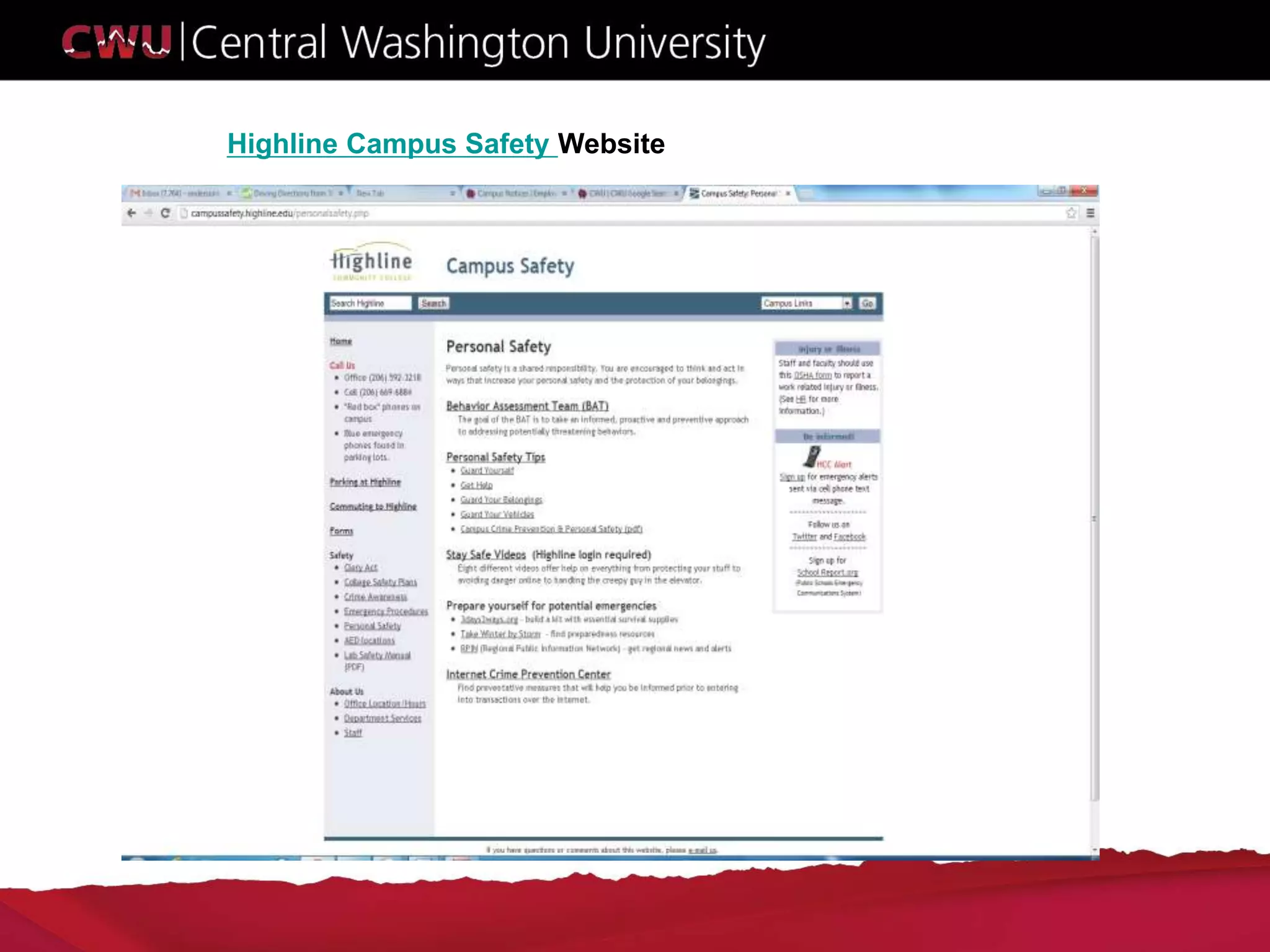Focus the campussafety.highline.edu address bar
The height and width of the screenshot is (952, 1270).
[620, 213]
